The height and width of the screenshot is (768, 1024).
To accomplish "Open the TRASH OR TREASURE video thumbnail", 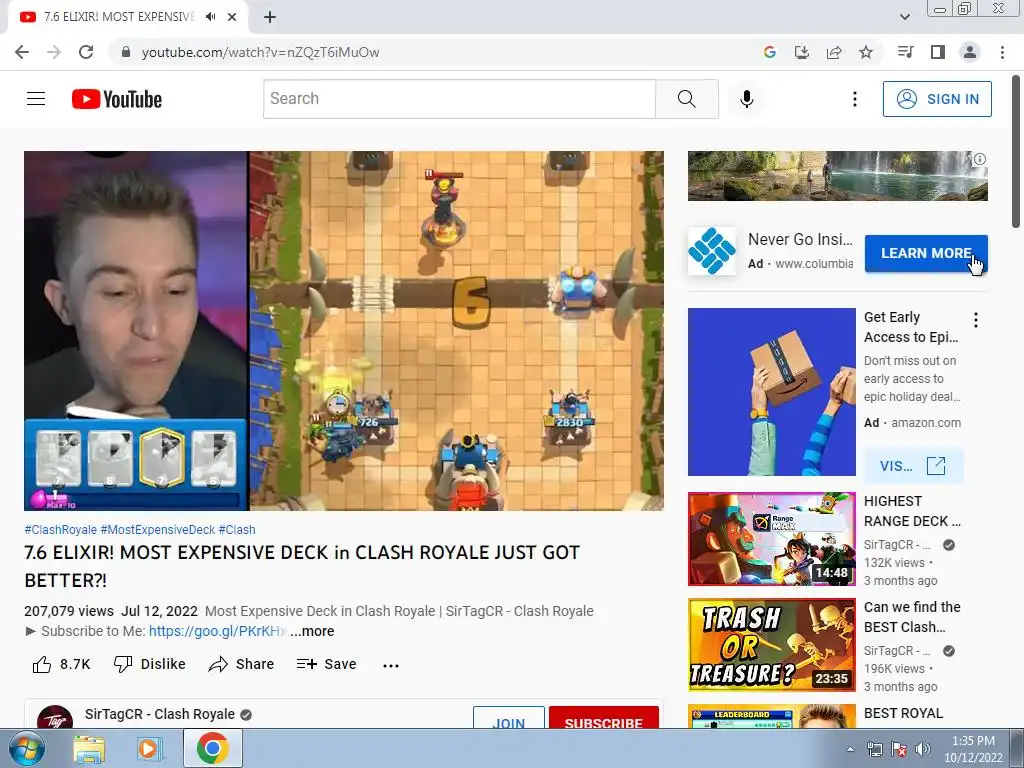I will tap(771, 645).
